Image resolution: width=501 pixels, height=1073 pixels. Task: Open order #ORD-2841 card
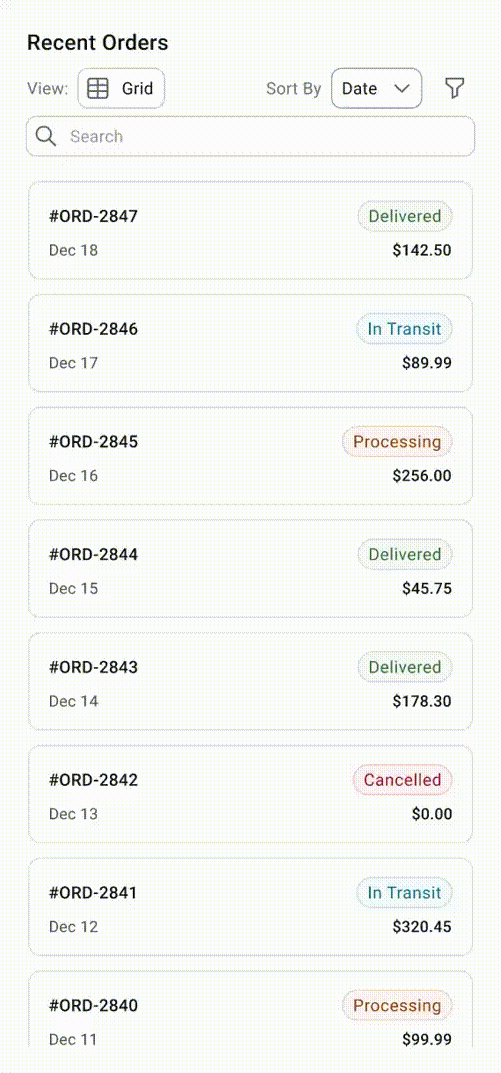(250, 907)
